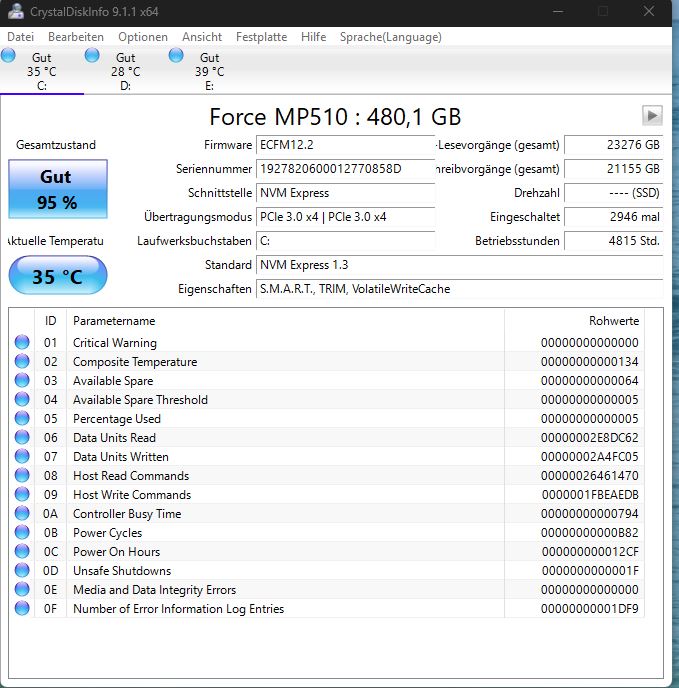Click the Eigenschaften S.M.A.R.T., TRIM field
This screenshot has width=679, height=688.
click(460, 289)
